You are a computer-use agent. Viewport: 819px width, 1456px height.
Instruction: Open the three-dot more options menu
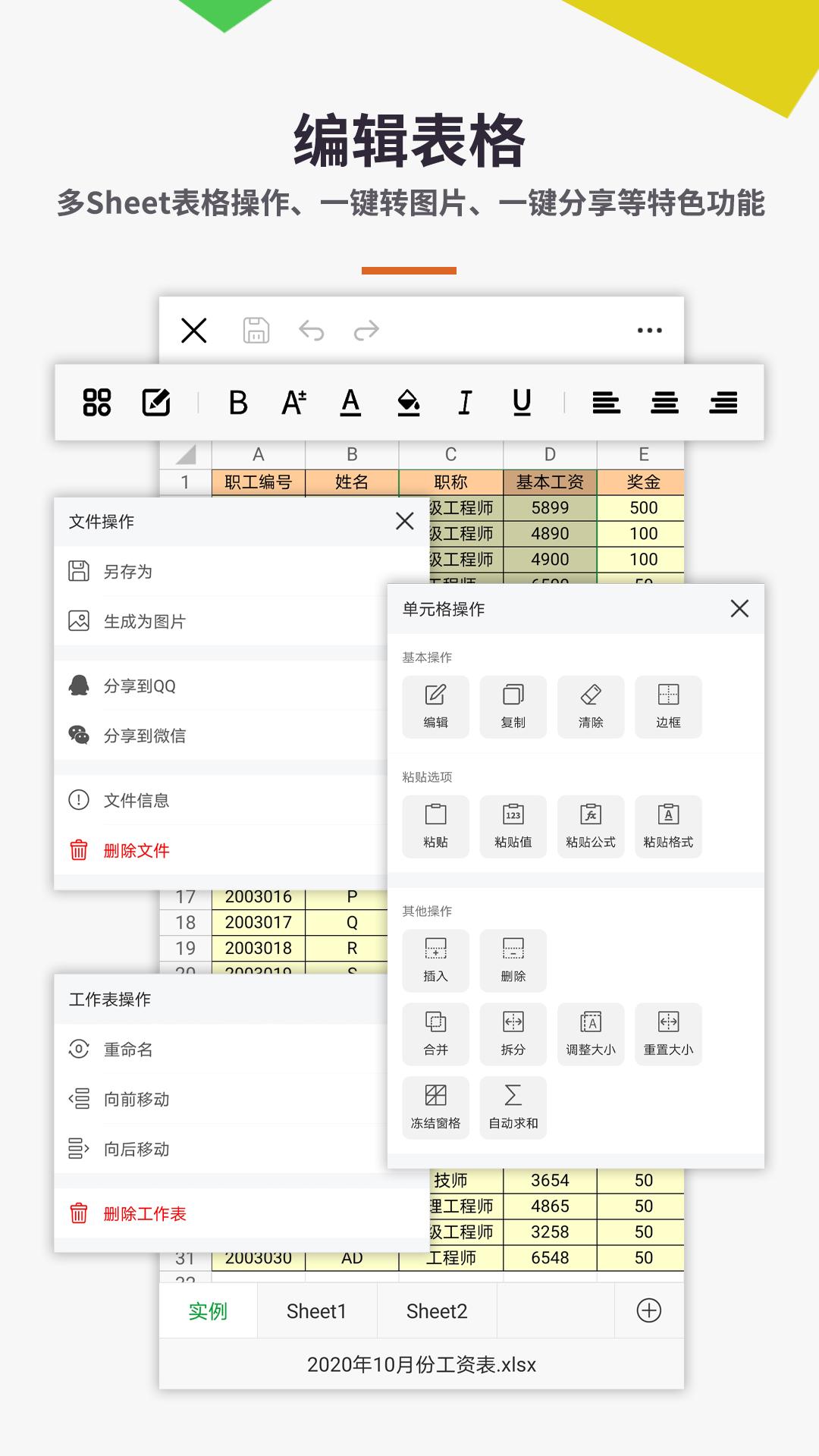point(649,331)
